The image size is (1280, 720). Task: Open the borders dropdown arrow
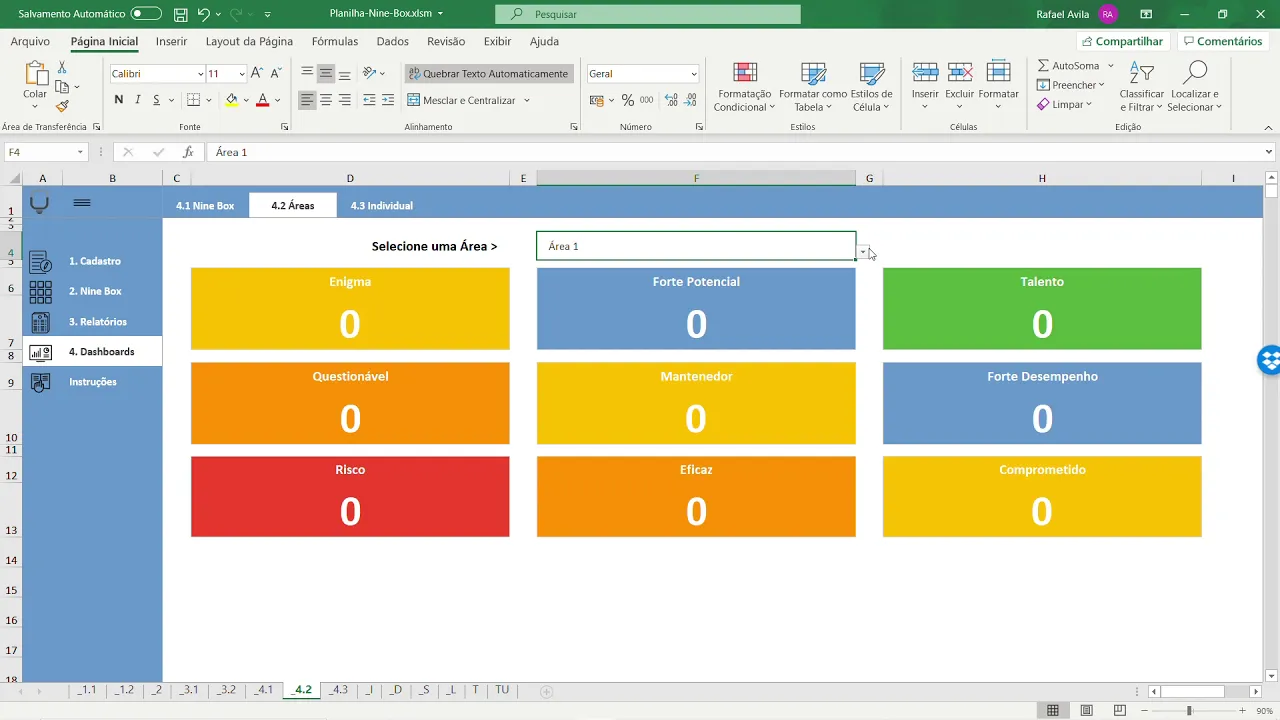(209, 100)
